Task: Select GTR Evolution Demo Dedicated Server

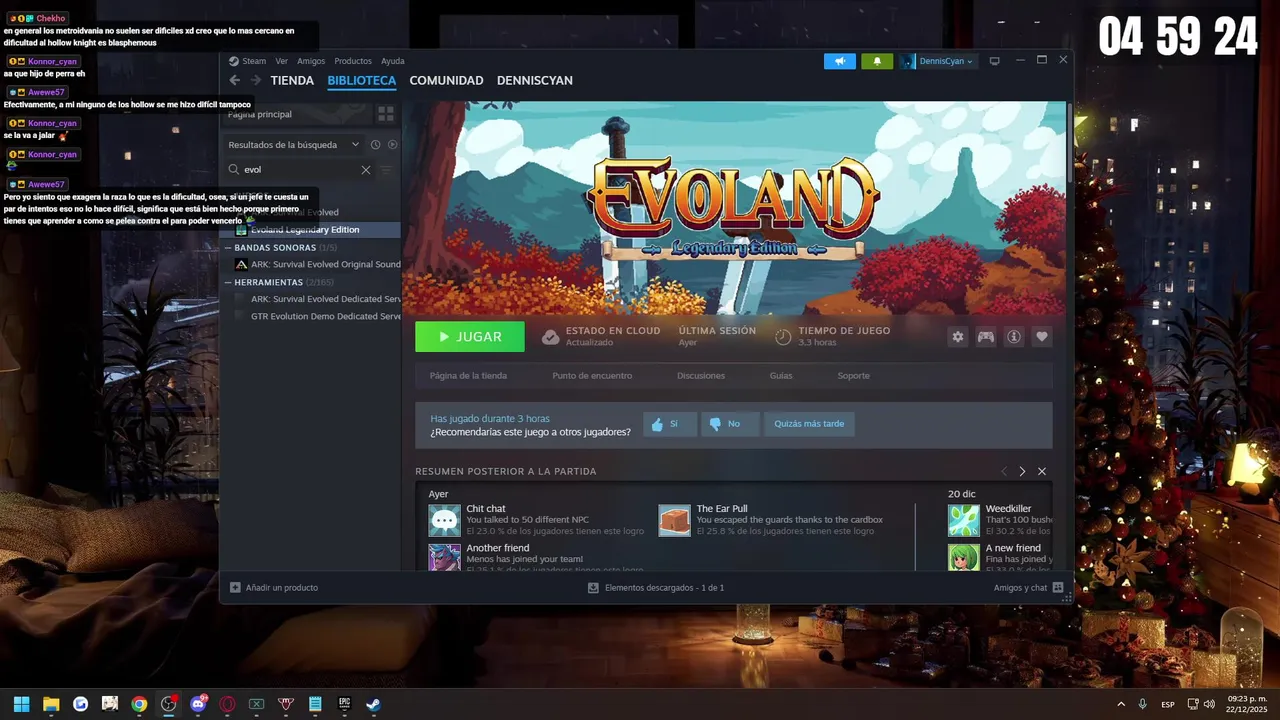Action: pos(316,316)
